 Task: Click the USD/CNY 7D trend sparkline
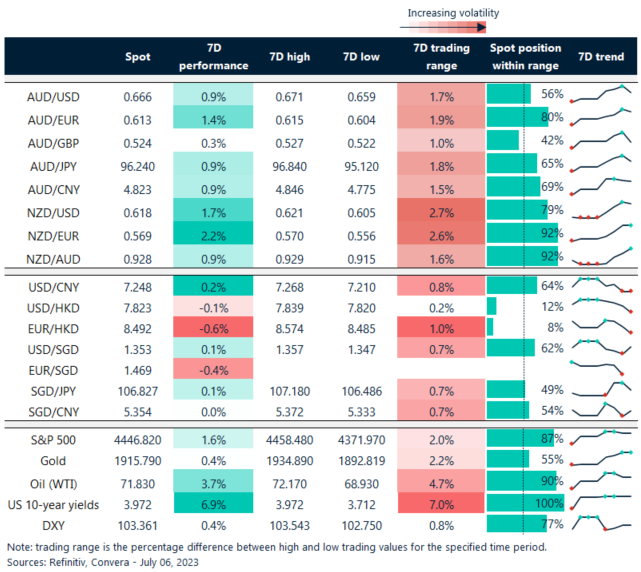[x=601, y=282]
